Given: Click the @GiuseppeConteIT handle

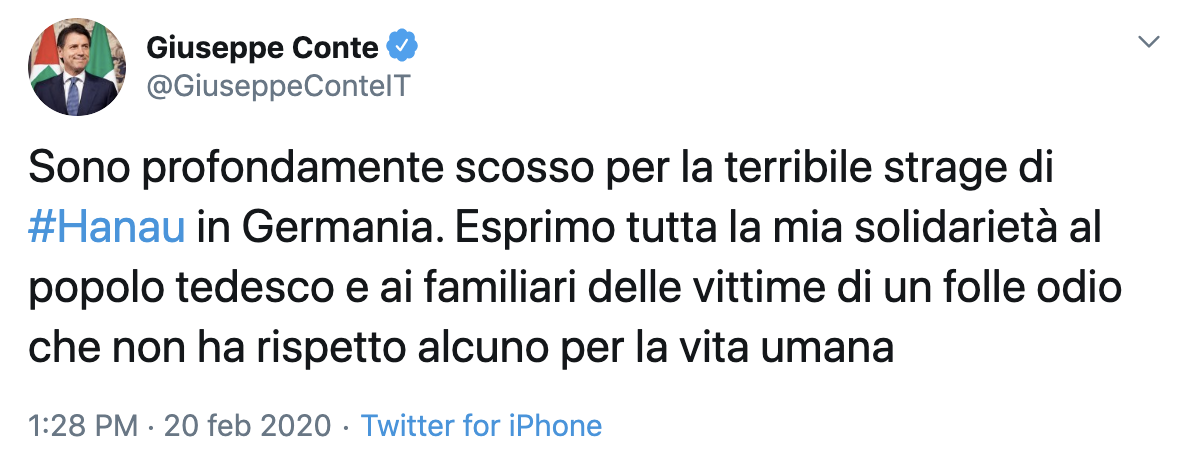Looking at the screenshot, I should coord(278,87).
